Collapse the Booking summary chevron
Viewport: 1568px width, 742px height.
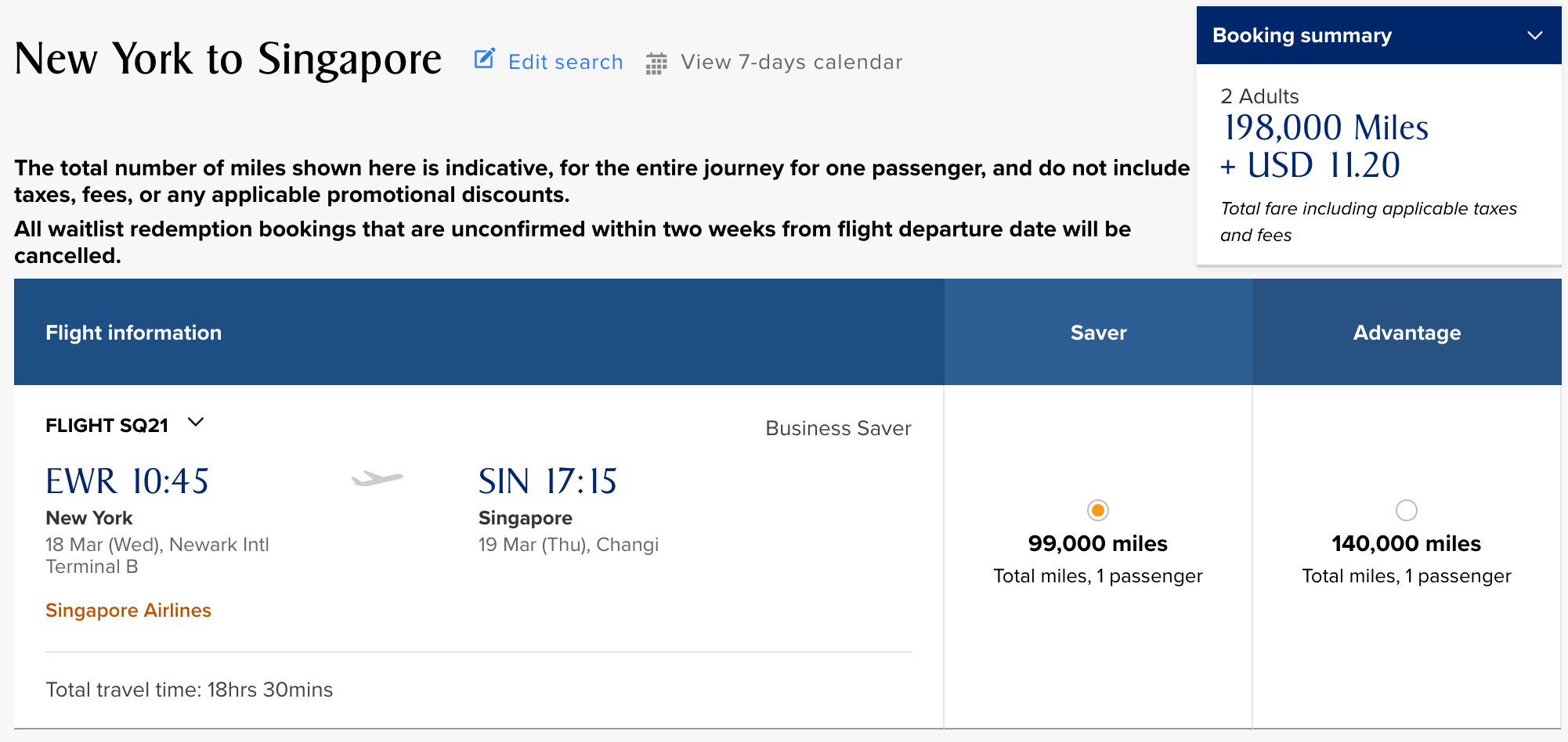[1534, 35]
